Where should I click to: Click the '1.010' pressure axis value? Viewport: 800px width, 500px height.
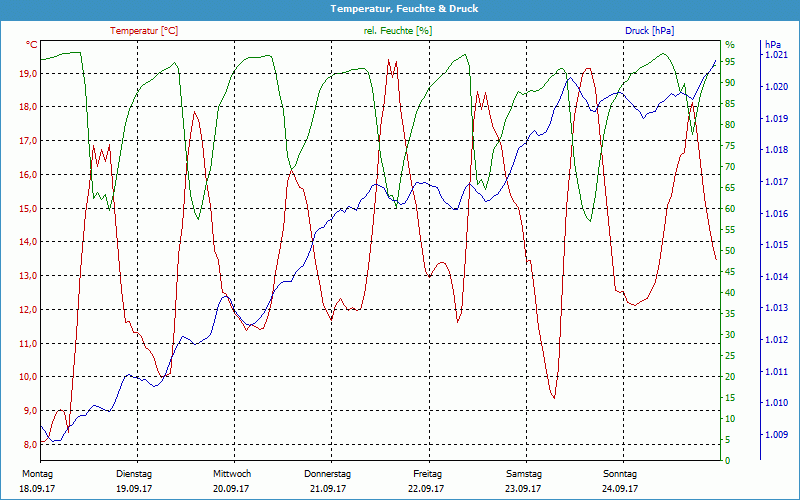pyautogui.click(x=777, y=403)
